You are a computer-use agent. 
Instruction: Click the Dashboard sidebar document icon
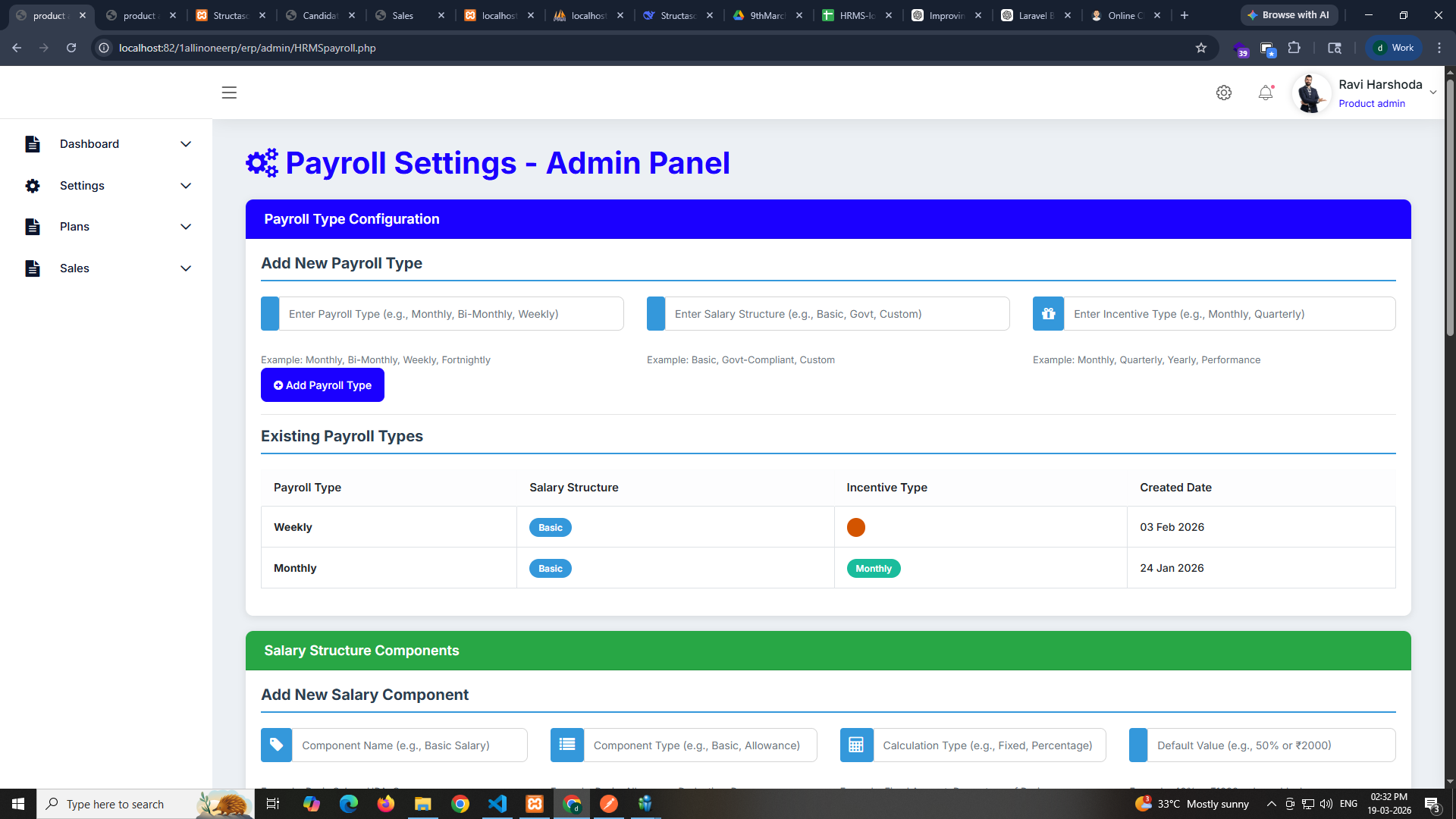pos(33,144)
